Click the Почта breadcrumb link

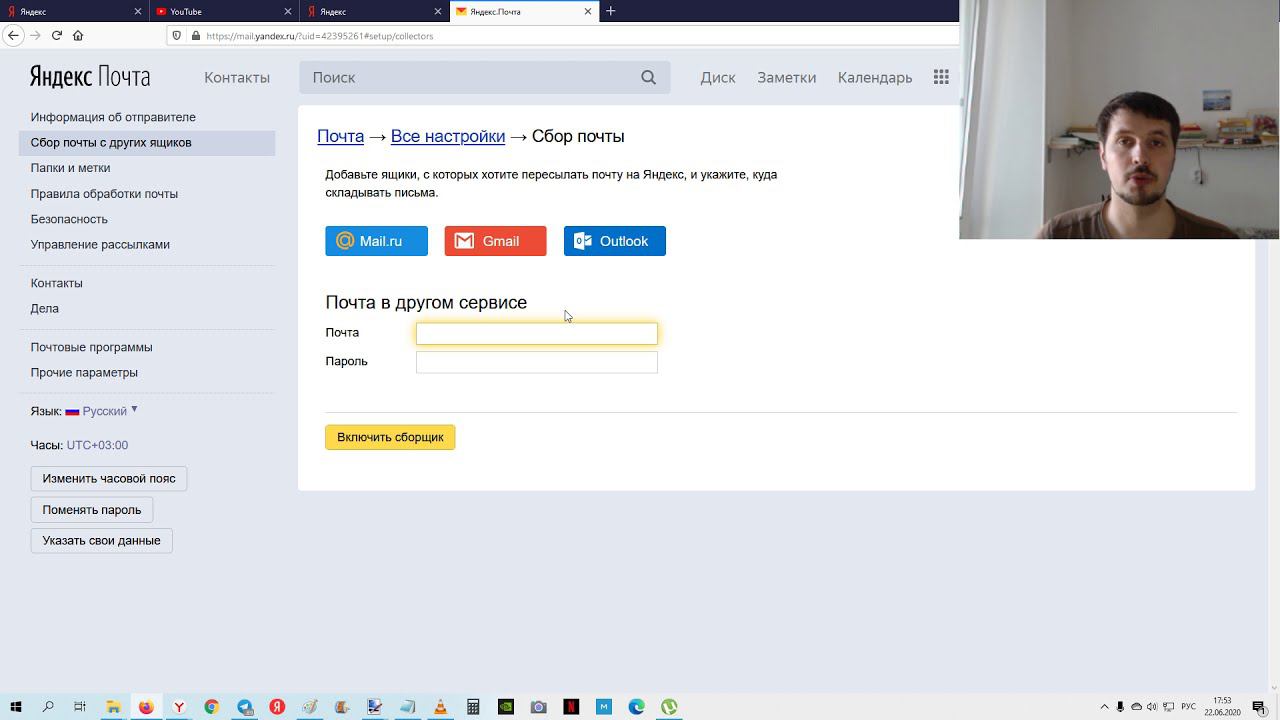(x=340, y=136)
